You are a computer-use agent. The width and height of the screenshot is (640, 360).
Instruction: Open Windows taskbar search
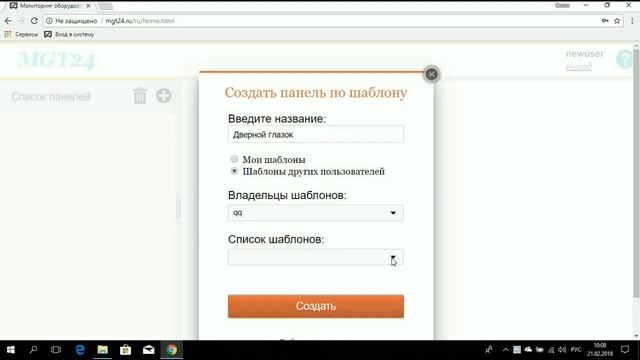33,350
